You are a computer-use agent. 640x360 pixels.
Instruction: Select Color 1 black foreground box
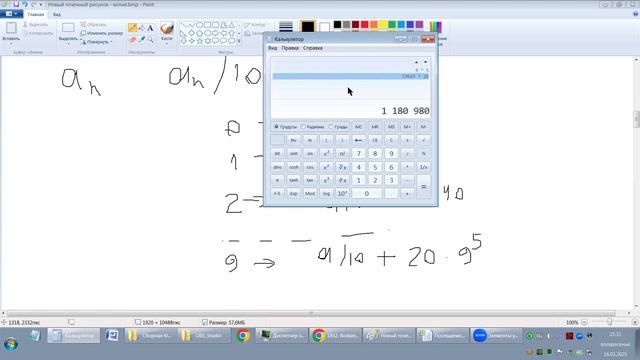pyautogui.click(x=308, y=27)
